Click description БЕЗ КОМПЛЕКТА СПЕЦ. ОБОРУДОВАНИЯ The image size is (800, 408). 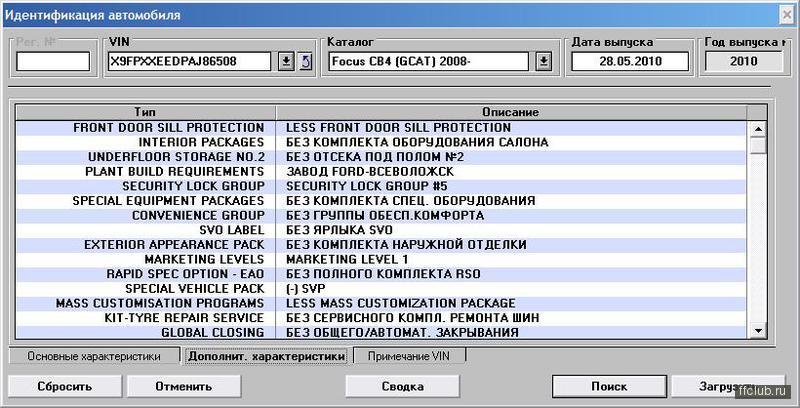[411, 200]
